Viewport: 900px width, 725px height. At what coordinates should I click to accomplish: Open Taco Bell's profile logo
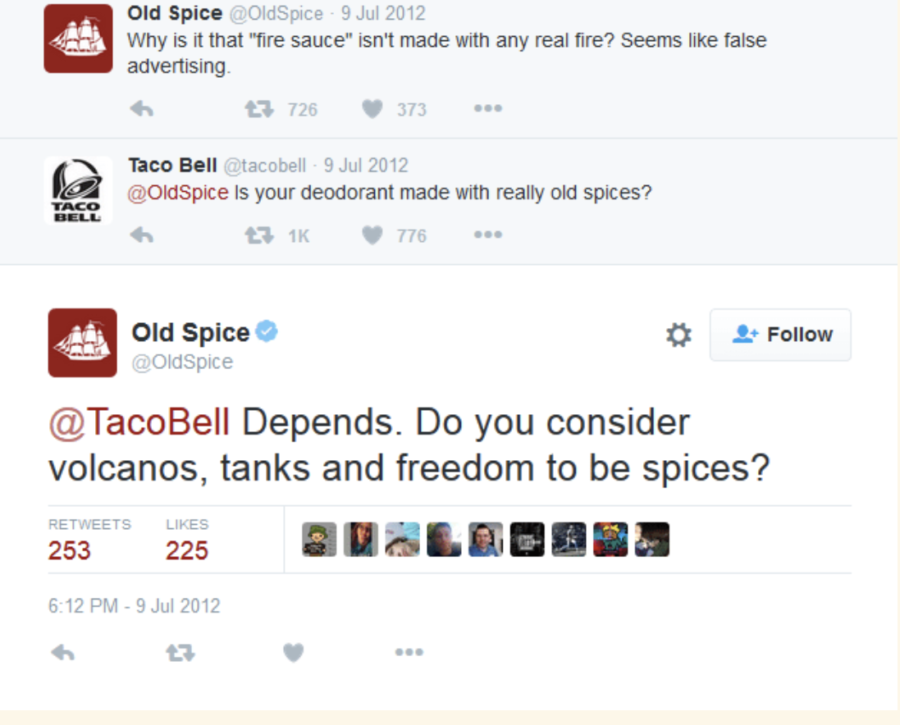click(78, 190)
